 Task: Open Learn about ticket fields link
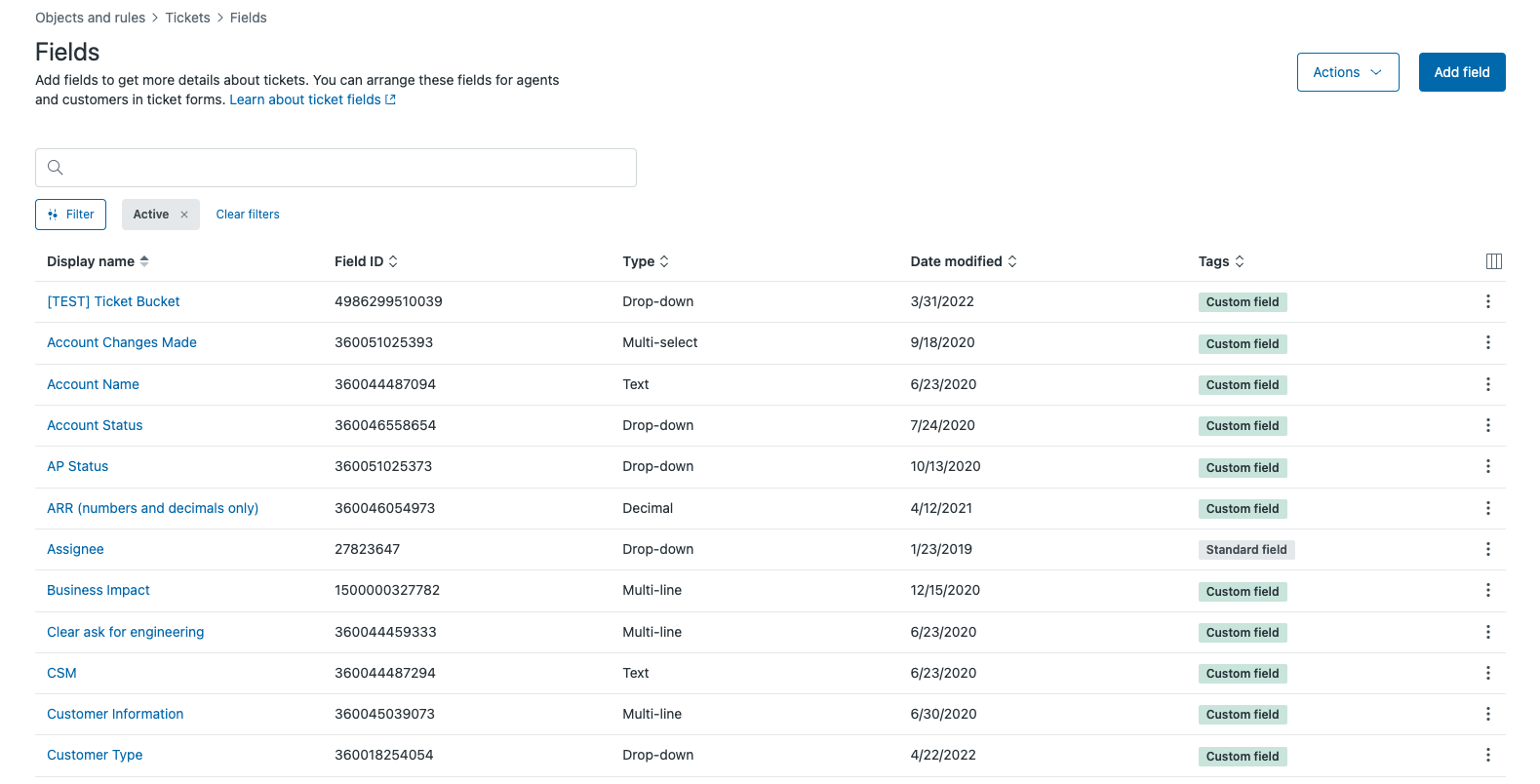[312, 99]
